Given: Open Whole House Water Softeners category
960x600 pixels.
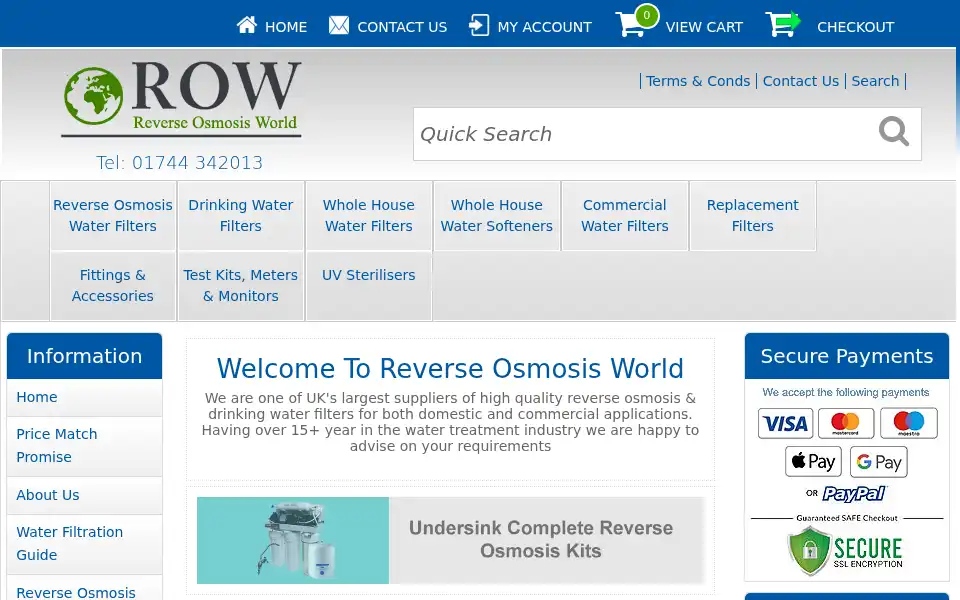Looking at the screenshot, I should click(497, 216).
